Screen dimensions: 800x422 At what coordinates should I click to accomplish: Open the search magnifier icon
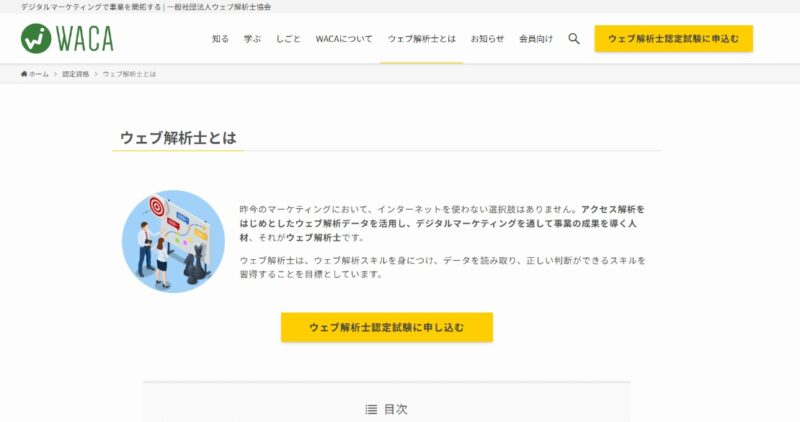pyautogui.click(x=574, y=39)
